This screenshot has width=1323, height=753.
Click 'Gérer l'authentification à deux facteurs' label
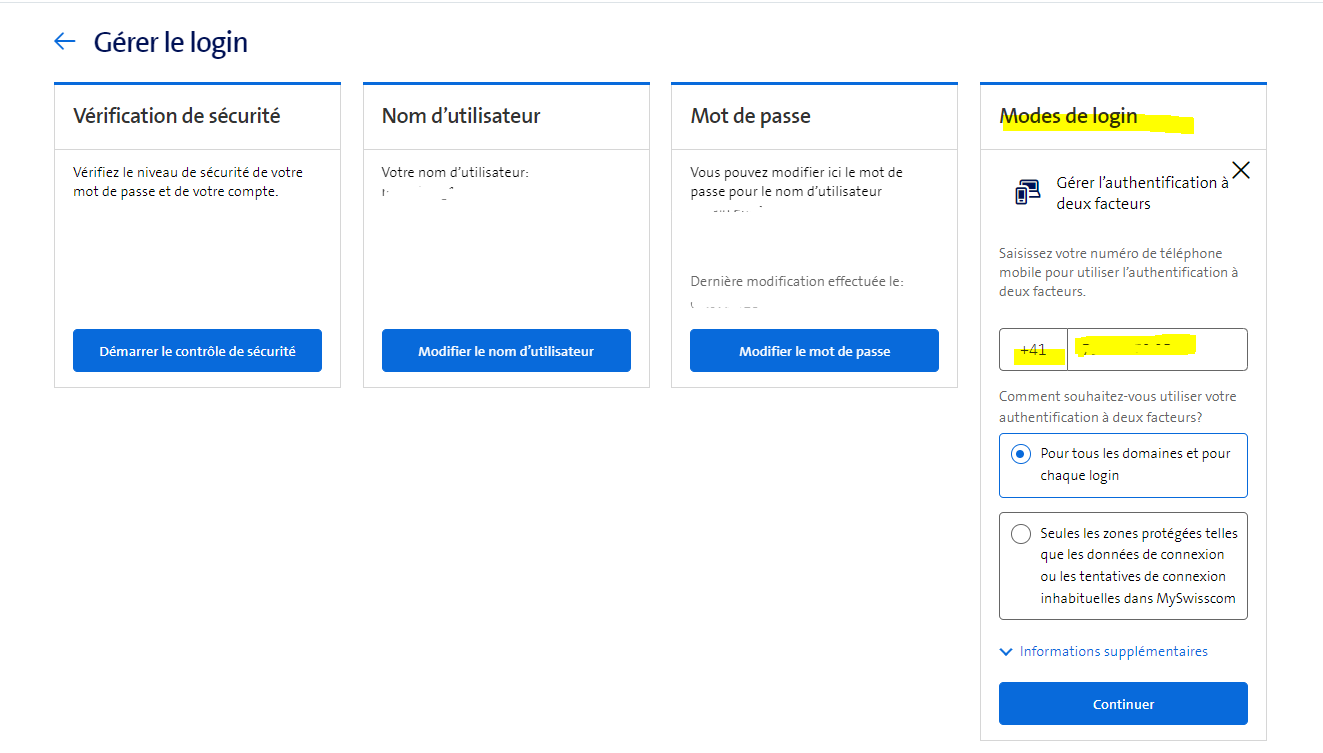pos(1142,193)
